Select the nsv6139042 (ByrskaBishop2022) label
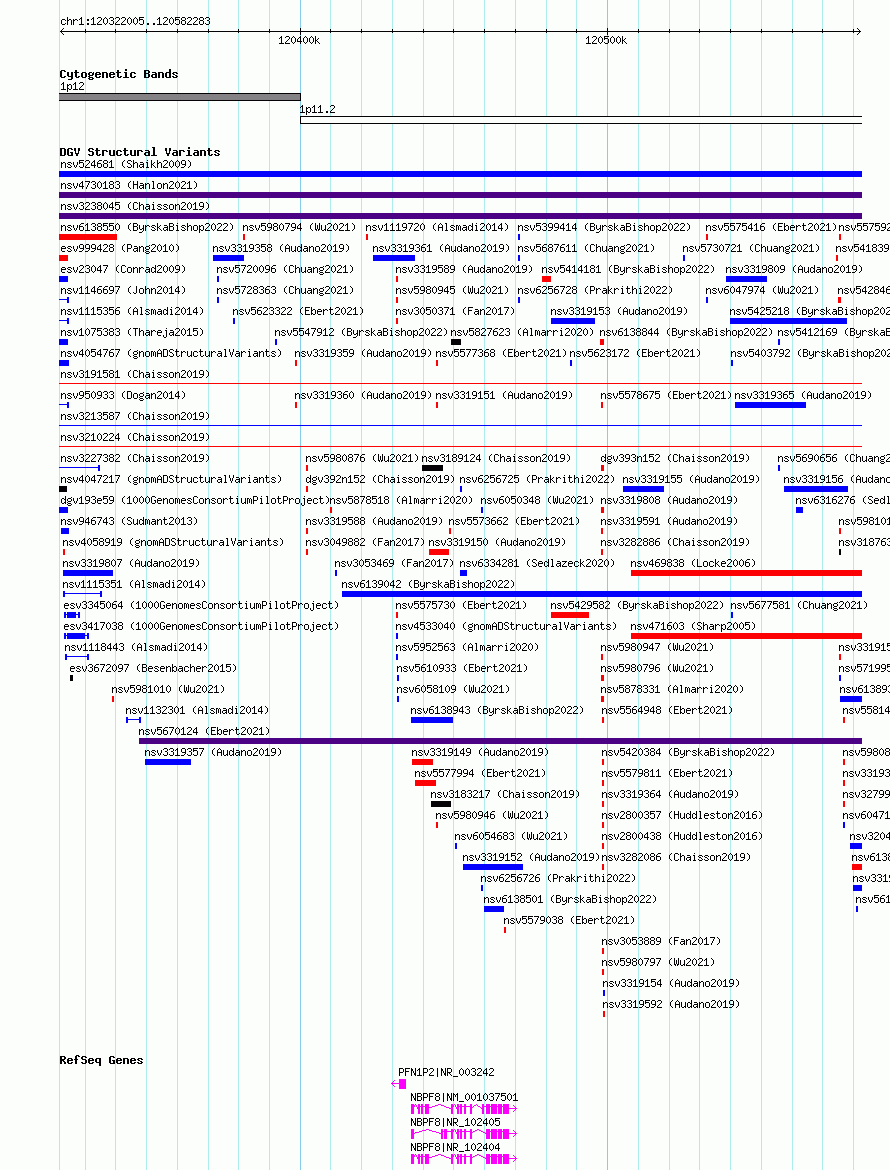This screenshot has height=1170, width=890. click(428, 584)
